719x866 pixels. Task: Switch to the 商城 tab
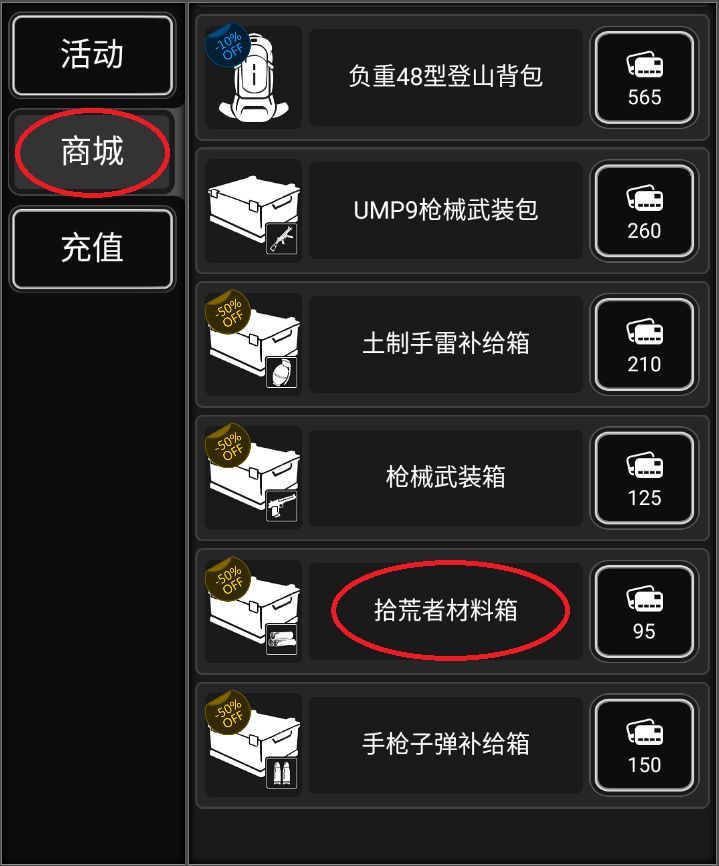pos(92,152)
